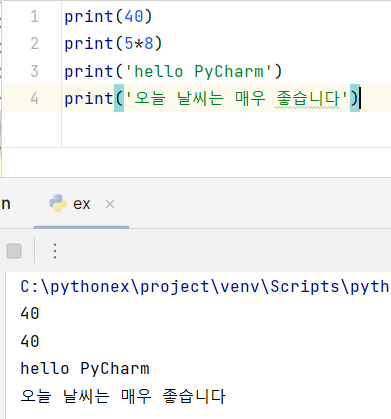Click the stop button in Run panel
The width and height of the screenshot is (391, 419).
point(14,251)
